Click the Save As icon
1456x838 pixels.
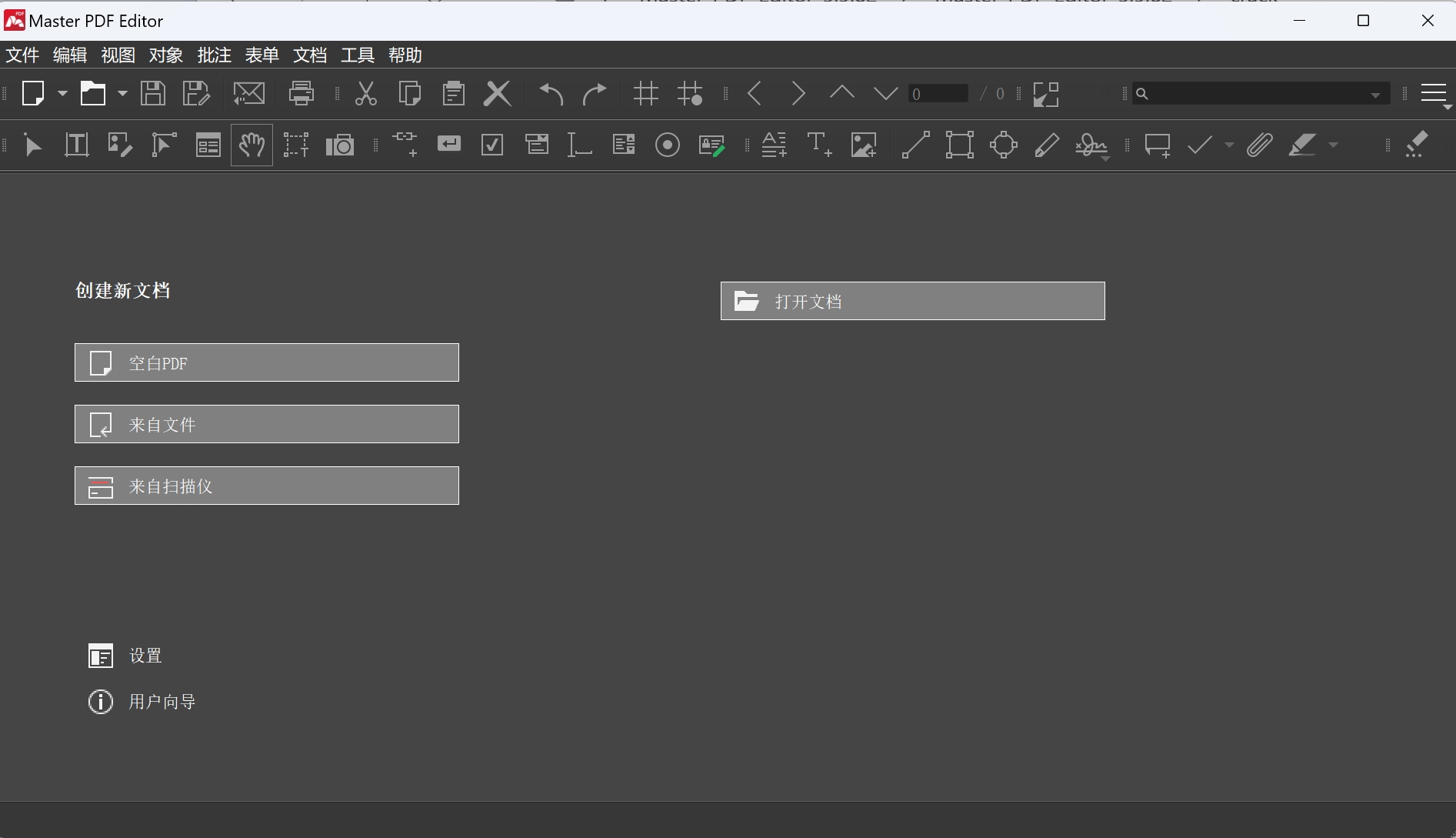196,93
